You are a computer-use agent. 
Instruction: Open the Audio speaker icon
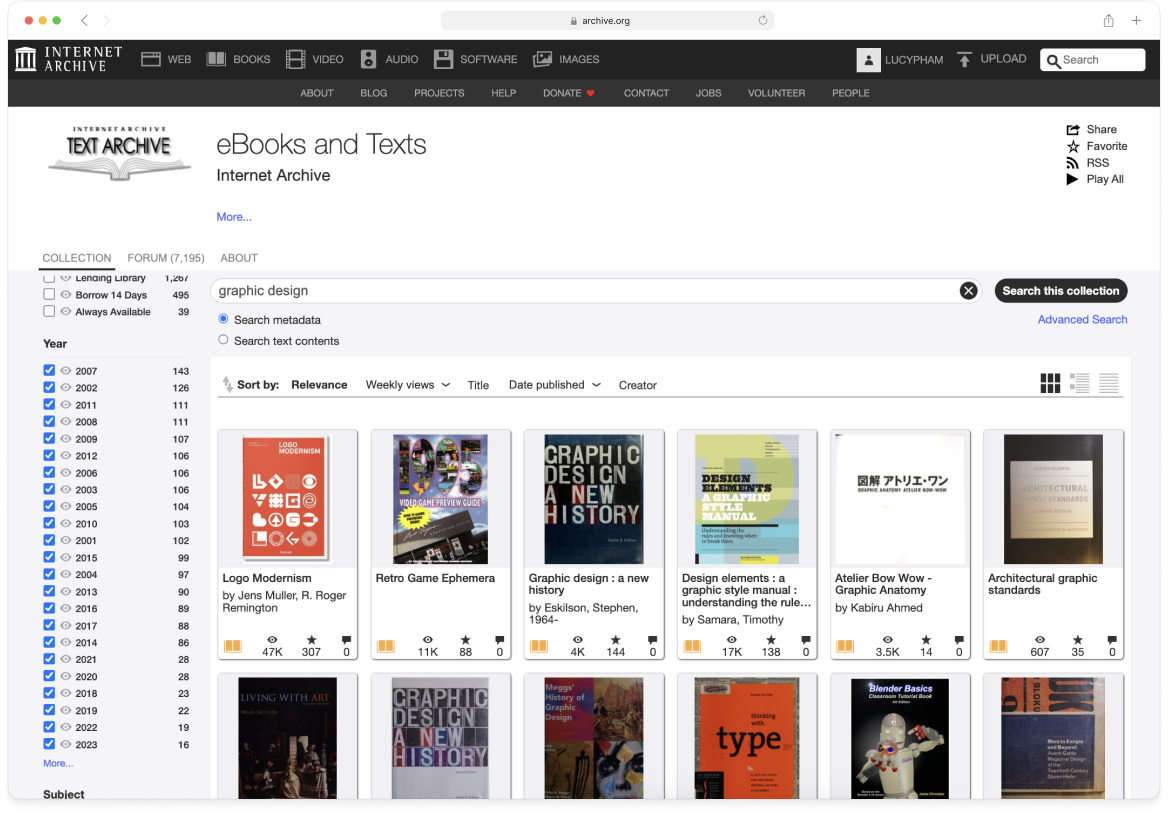point(369,59)
